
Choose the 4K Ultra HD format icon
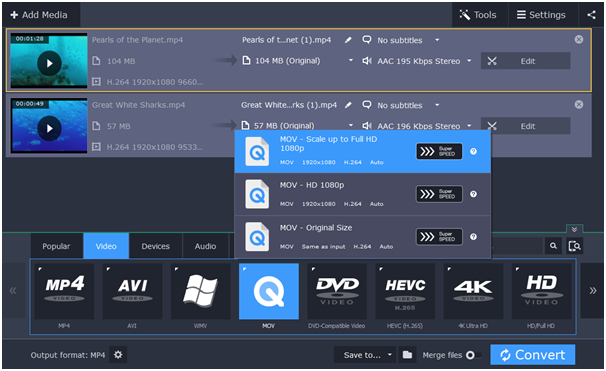click(x=473, y=291)
